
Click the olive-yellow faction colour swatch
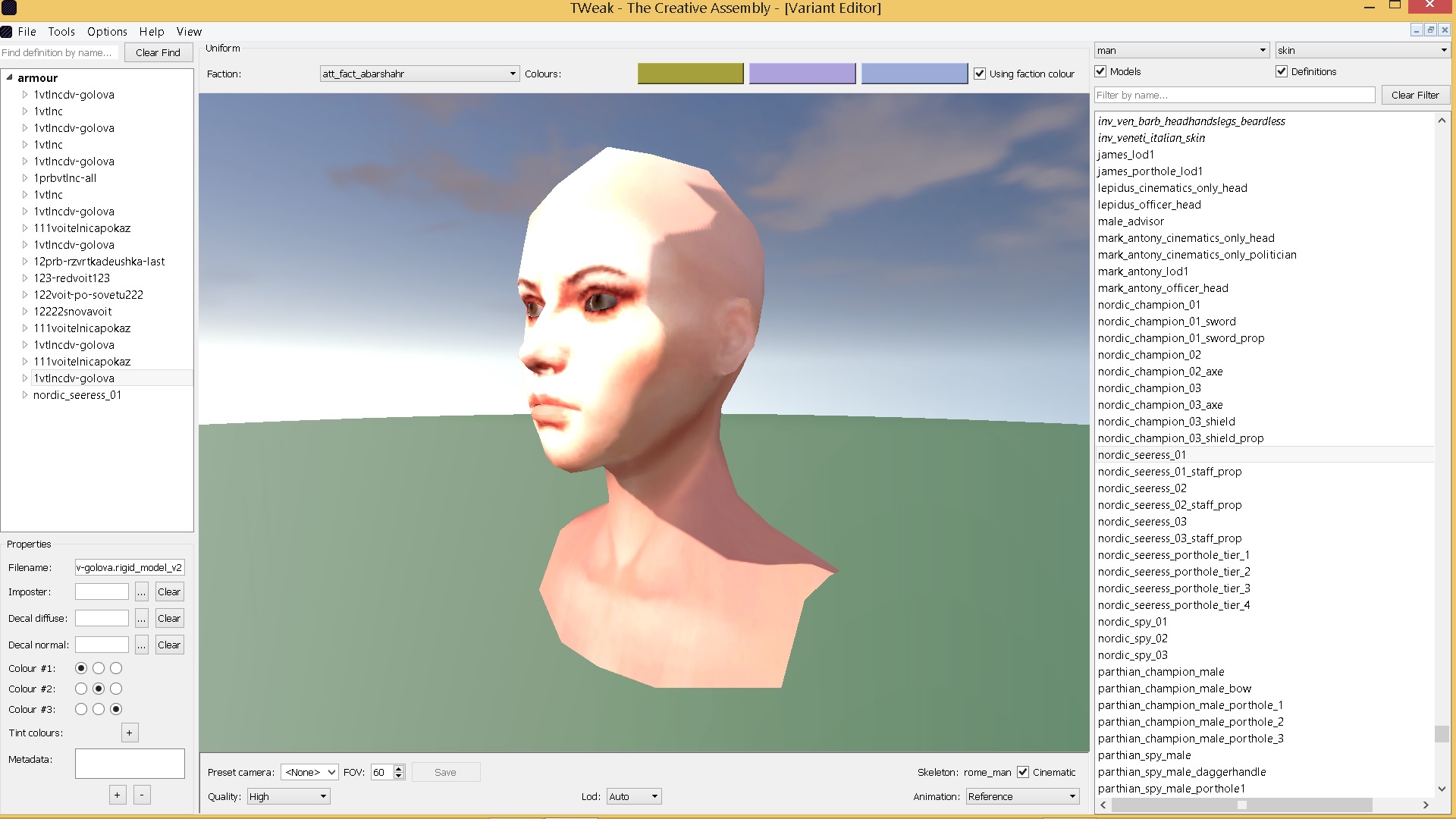pos(690,74)
